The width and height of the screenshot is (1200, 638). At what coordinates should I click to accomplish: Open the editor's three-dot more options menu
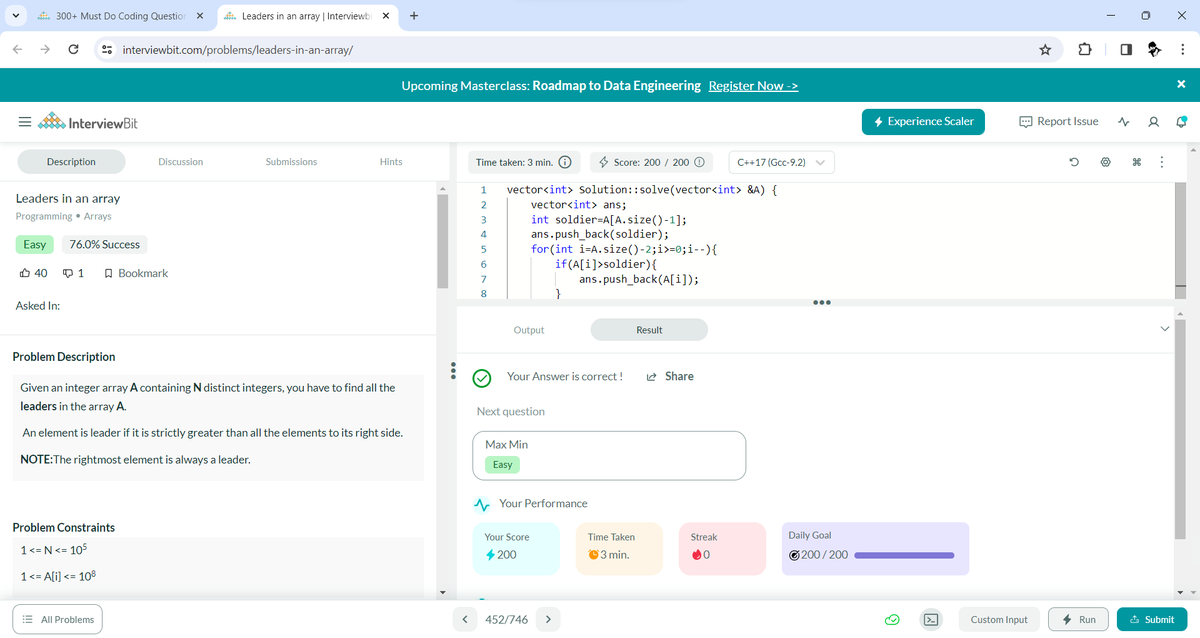click(x=1161, y=162)
